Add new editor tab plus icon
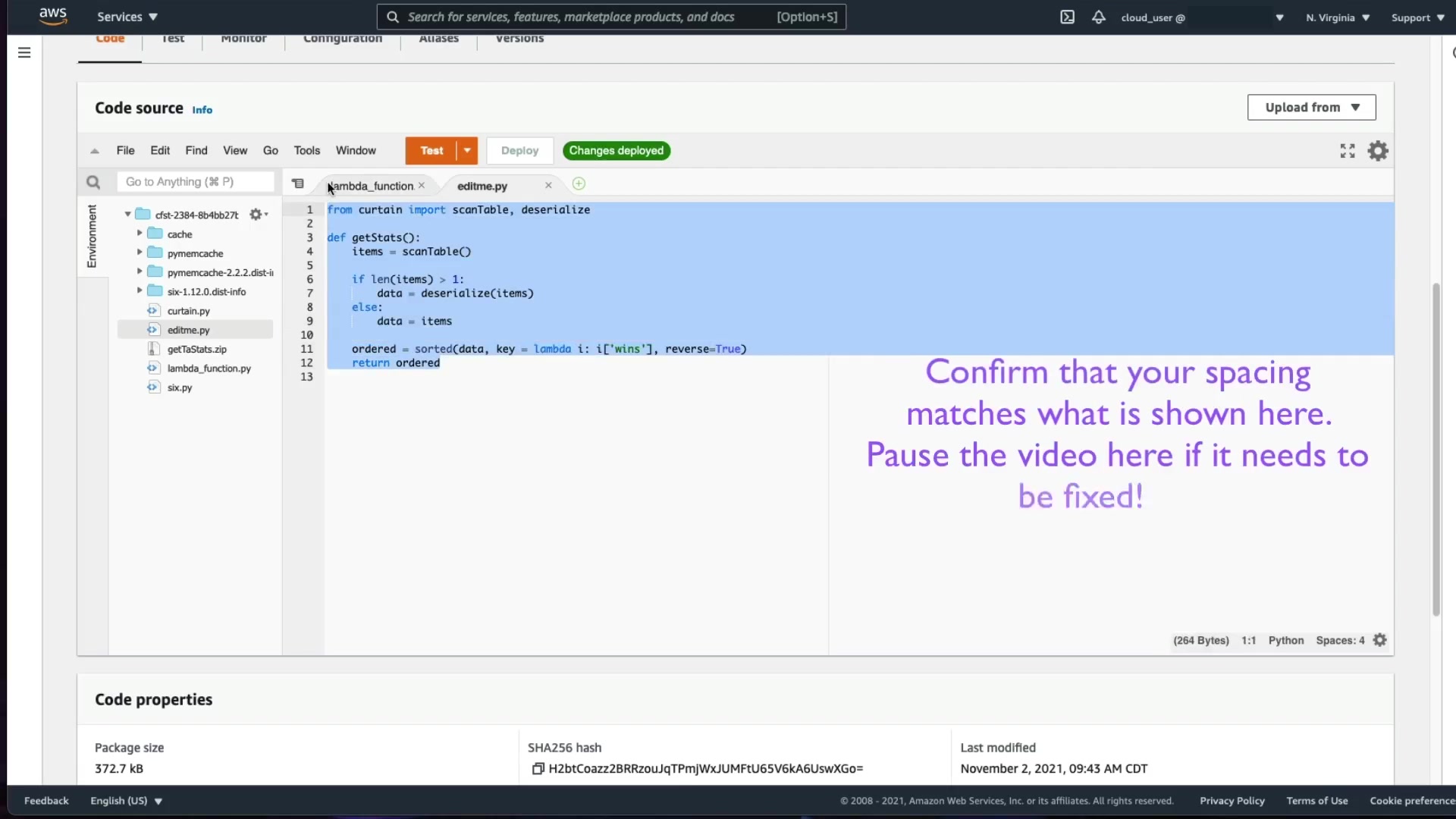The width and height of the screenshot is (1456, 819). (x=579, y=184)
